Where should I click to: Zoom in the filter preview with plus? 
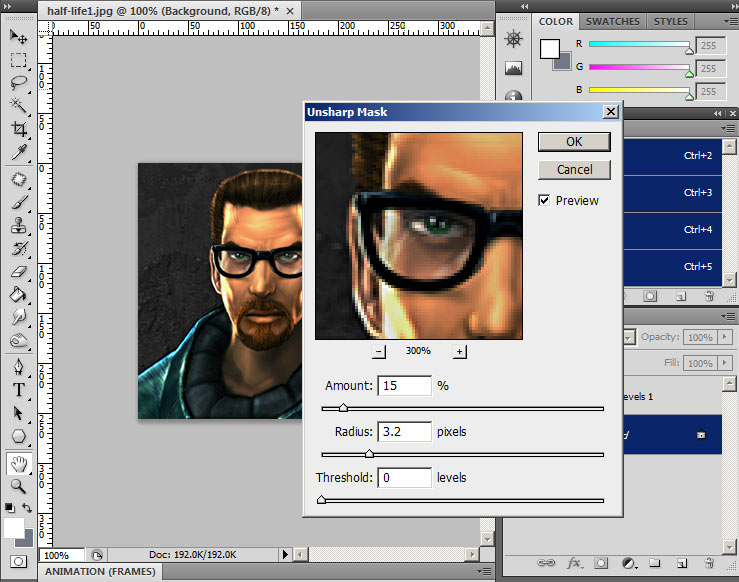pyautogui.click(x=459, y=351)
